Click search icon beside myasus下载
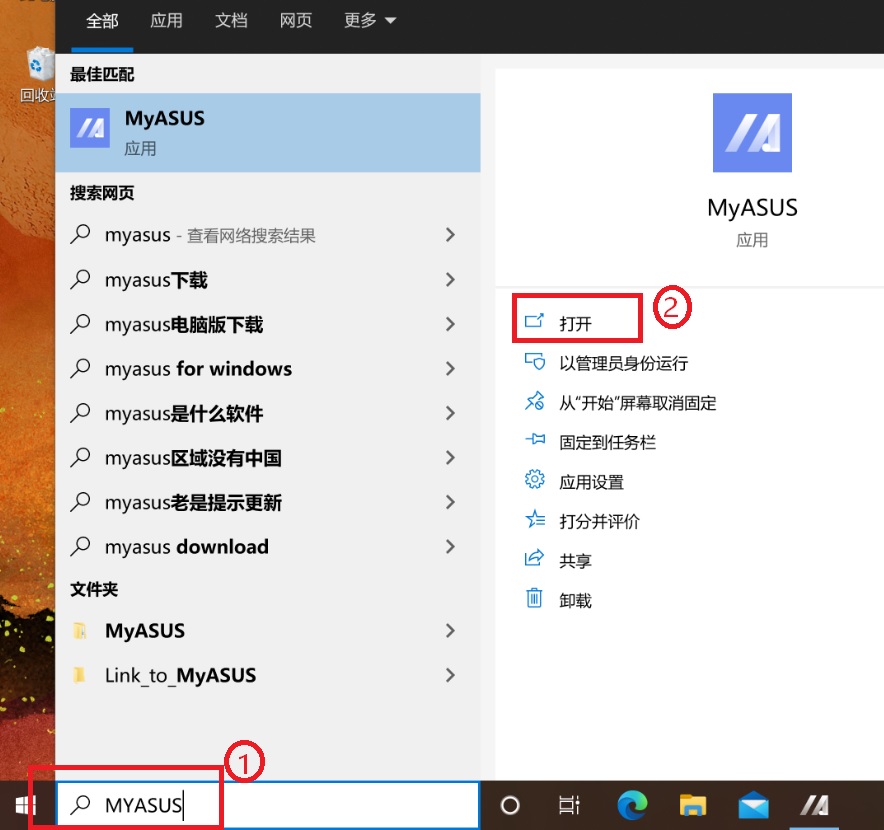The image size is (884, 830). pyautogui.click(x=80, y=279)
